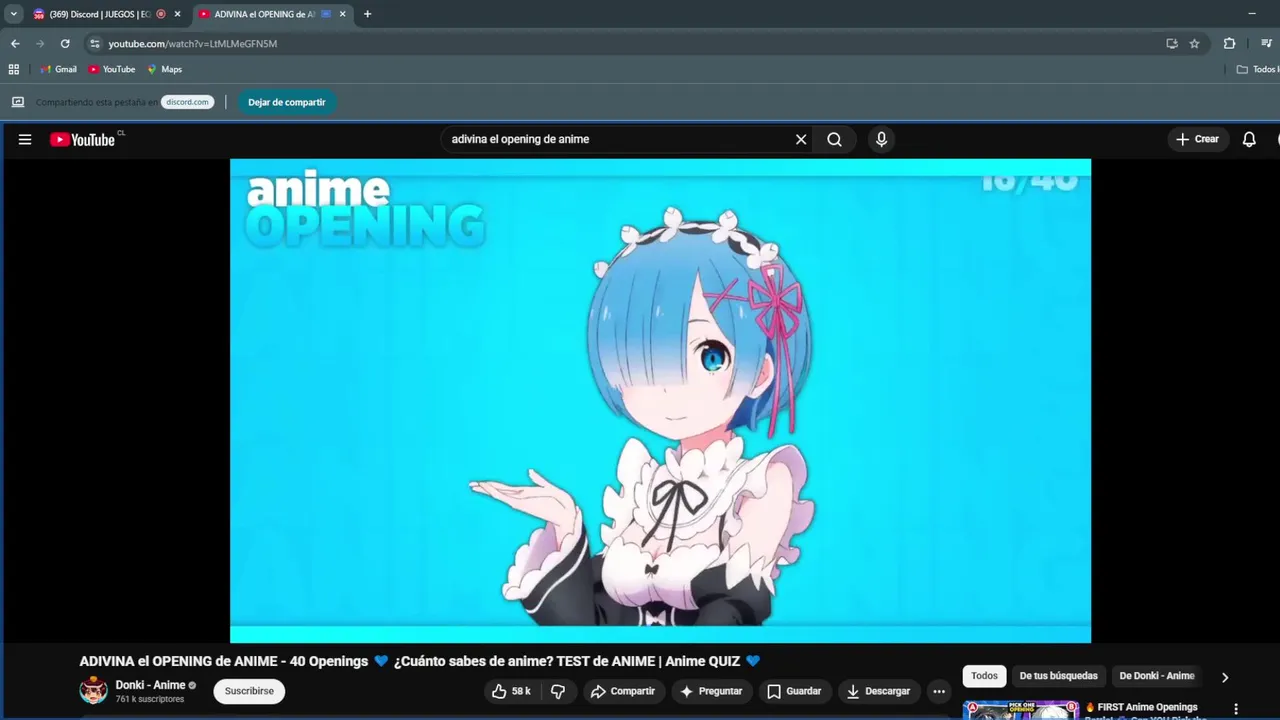This screenshot has height=720, width=1280.
Task: Dislike the video
Action: (x=559, y=691)
